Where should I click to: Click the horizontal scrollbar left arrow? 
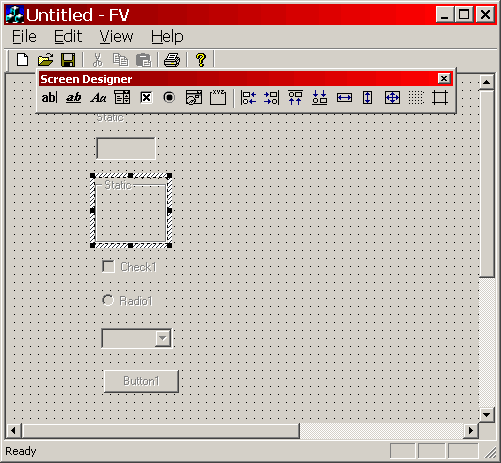coord(13,430)
